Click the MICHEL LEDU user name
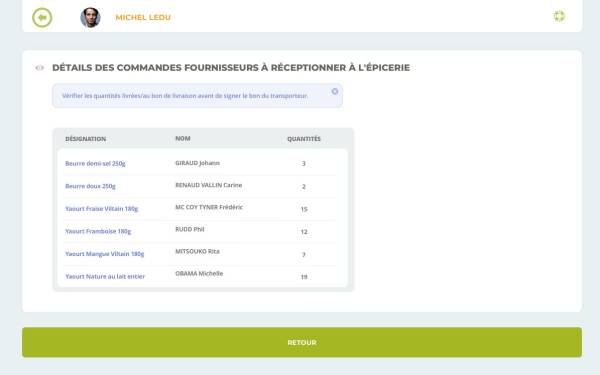This screenshot has width=600, height=375. tap(143, 18)
